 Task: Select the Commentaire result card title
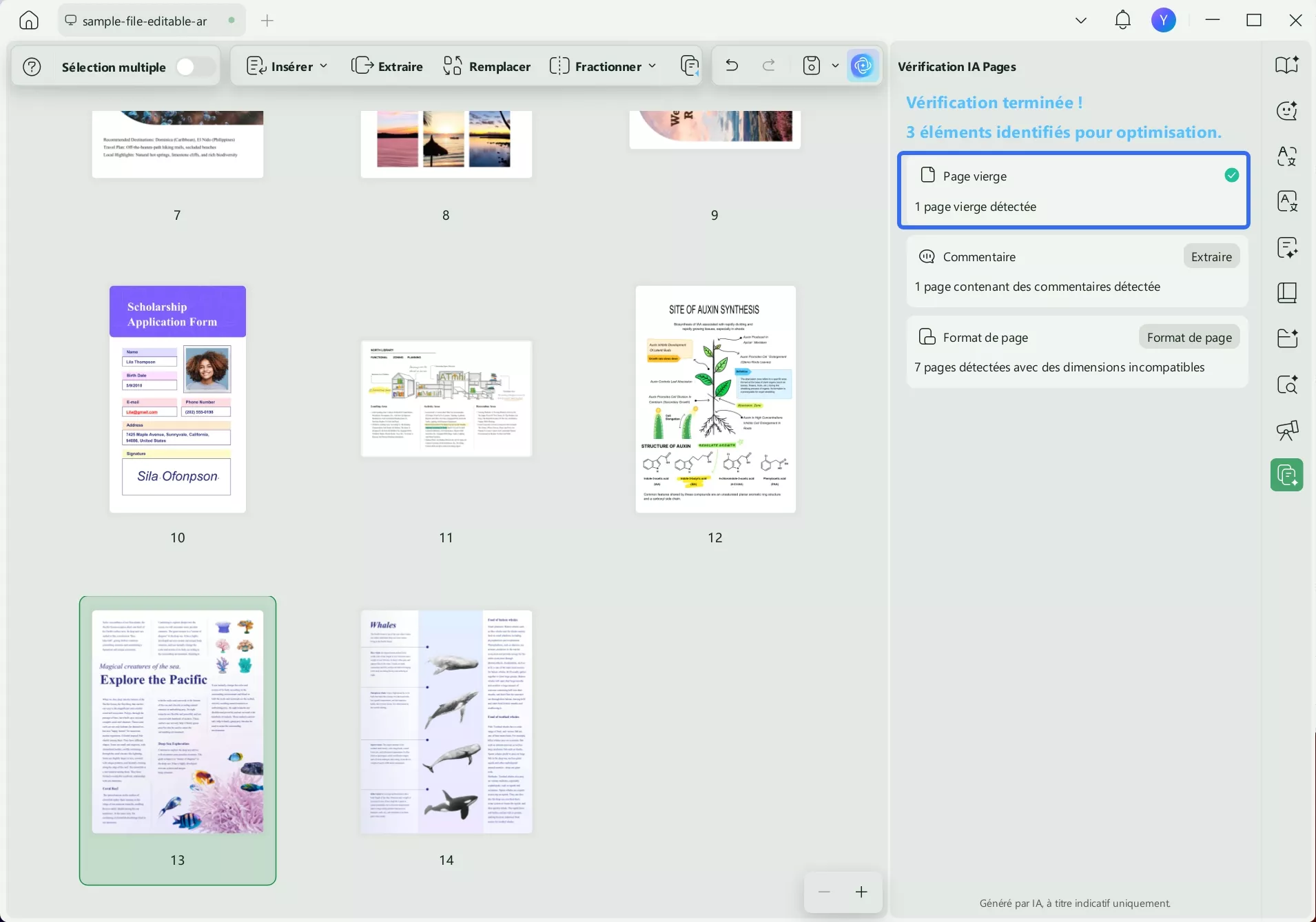(x=979, y=257)
